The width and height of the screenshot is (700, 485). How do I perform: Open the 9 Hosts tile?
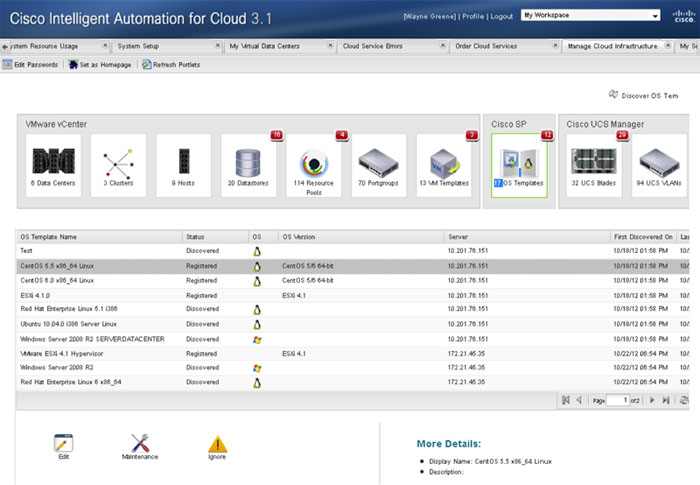[183, 165]
